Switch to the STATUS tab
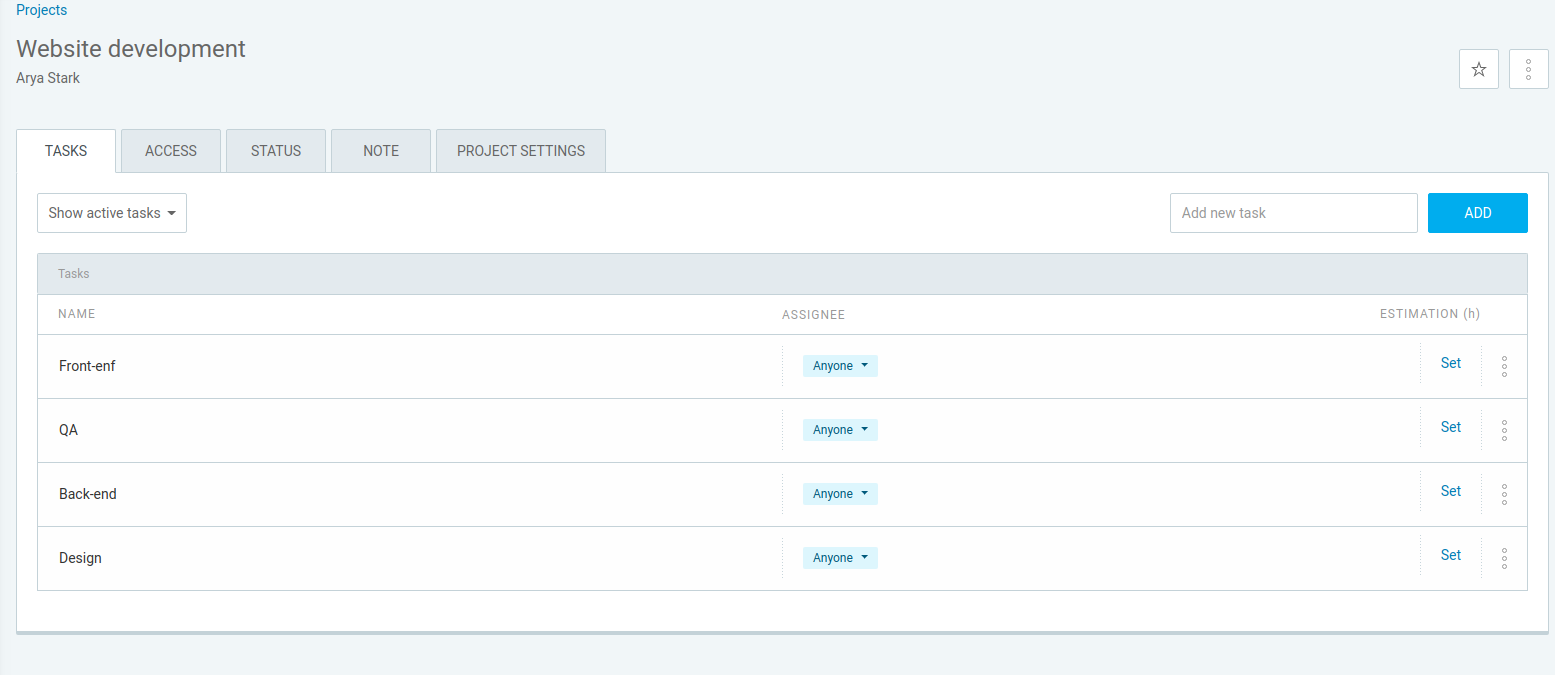 (276, 151)
